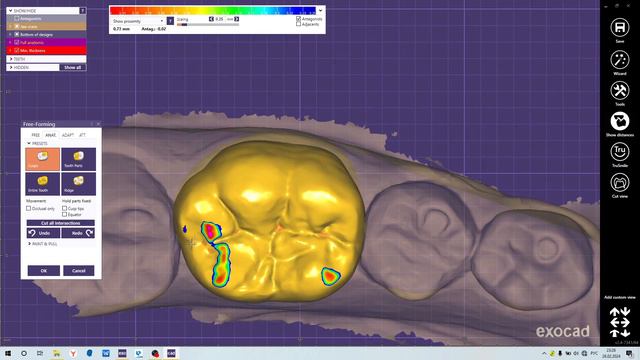This screenshot has width=640, height=360.
Task: Check Adjacents in the proximity bar
Action: (298, 24)
